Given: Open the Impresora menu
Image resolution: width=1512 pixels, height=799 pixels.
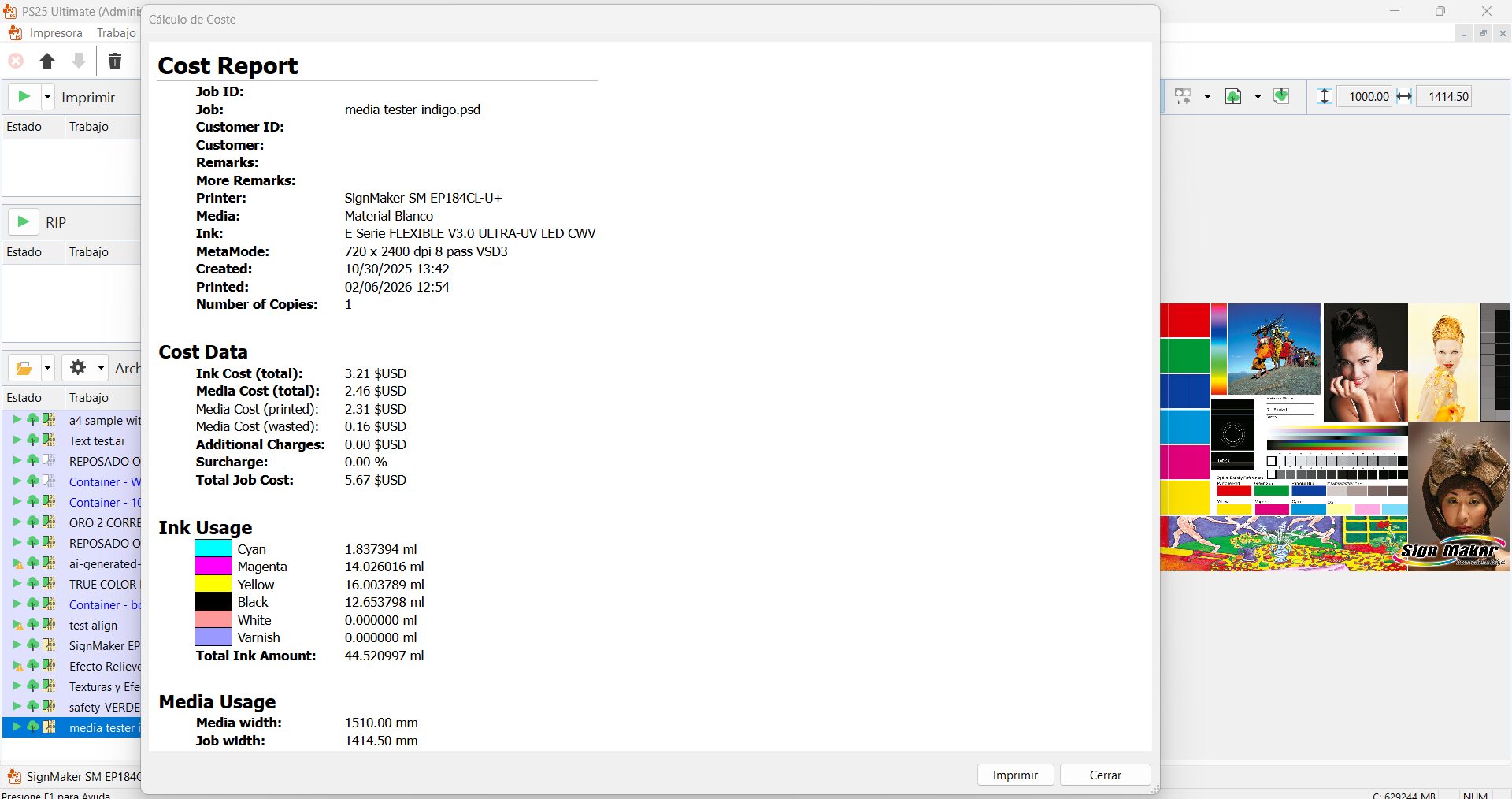Looking at the screenshot, I should [56, 33].
